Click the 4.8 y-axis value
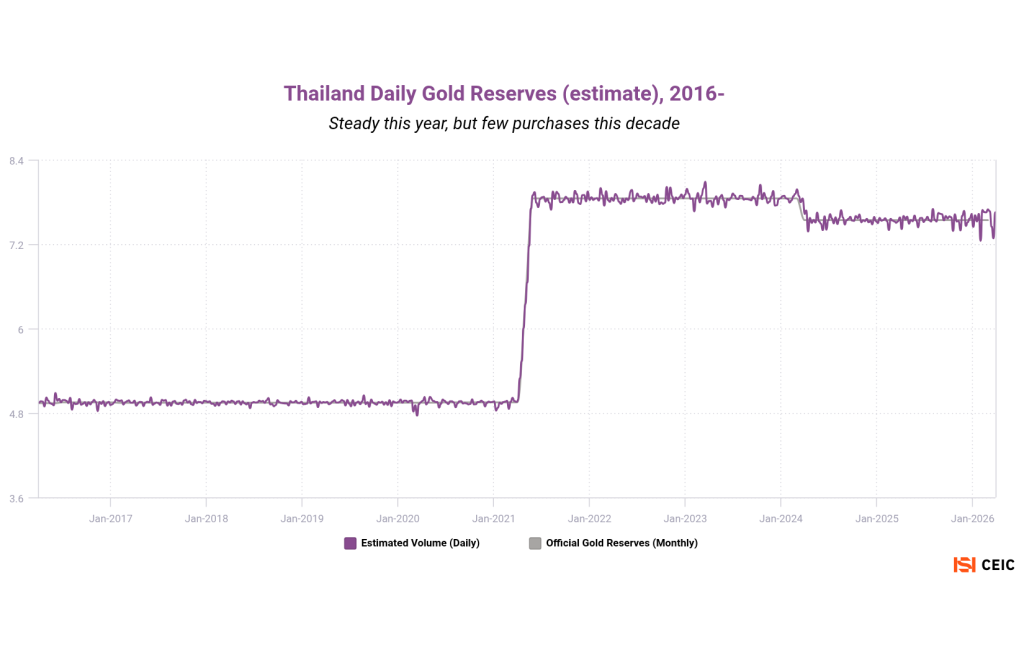 point(17,413)
